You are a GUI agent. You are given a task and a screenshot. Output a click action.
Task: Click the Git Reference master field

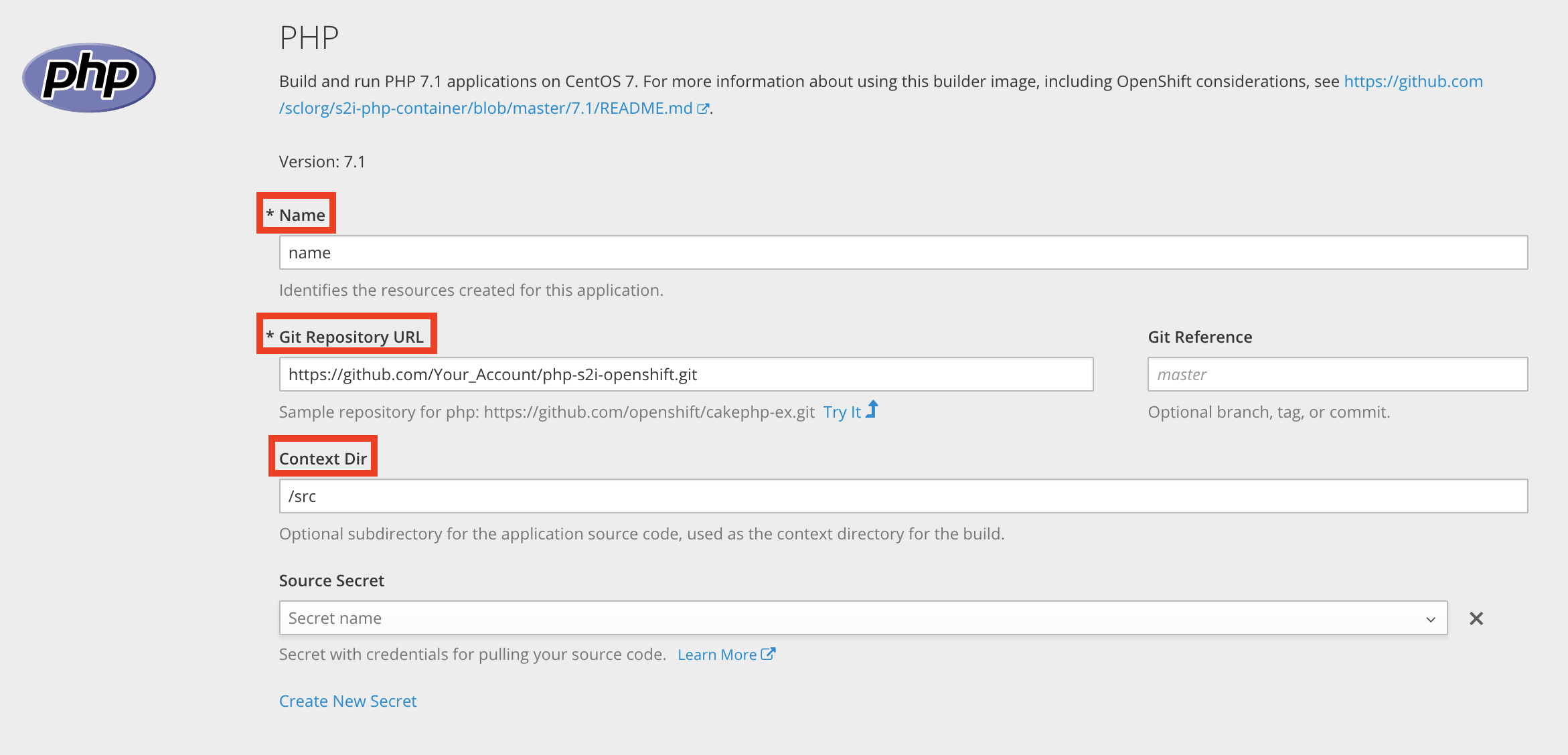click(1337, 375)
